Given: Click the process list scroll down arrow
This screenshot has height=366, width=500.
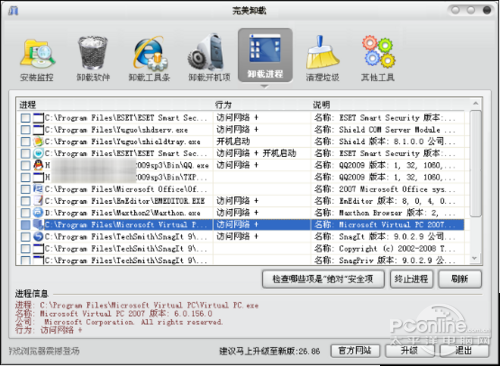Looking at the screenshot, I should pos(476,259).
